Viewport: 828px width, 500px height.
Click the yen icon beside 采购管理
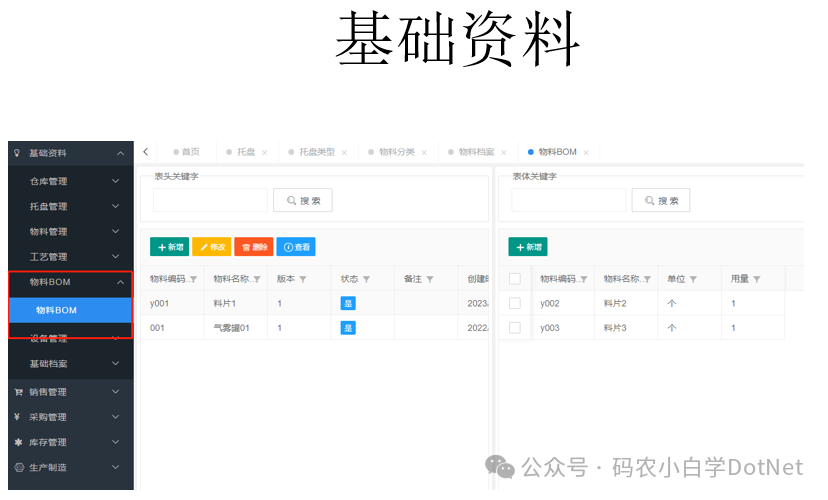coord(17,418)
